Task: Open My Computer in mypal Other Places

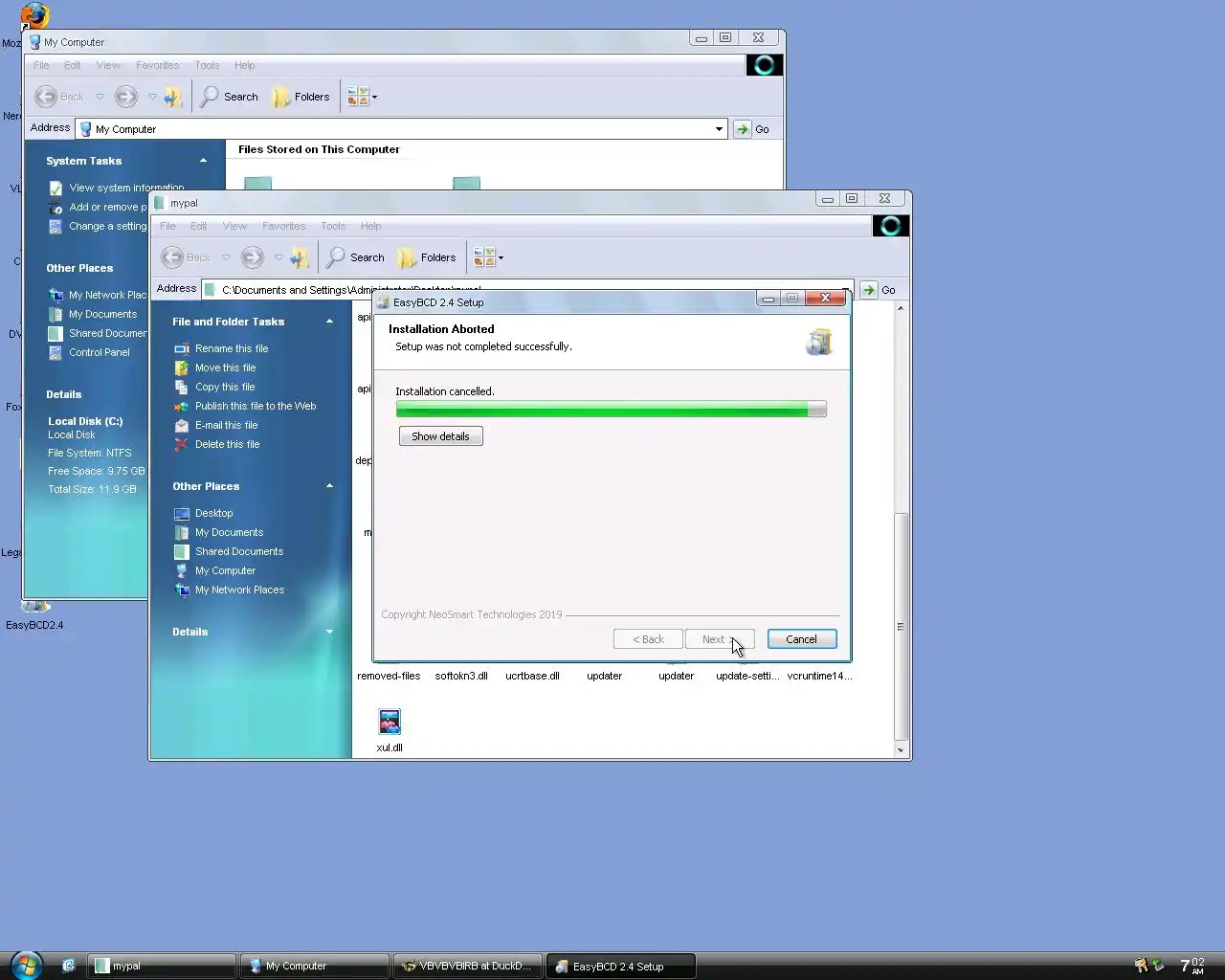Action: click(x=225, y=570)
